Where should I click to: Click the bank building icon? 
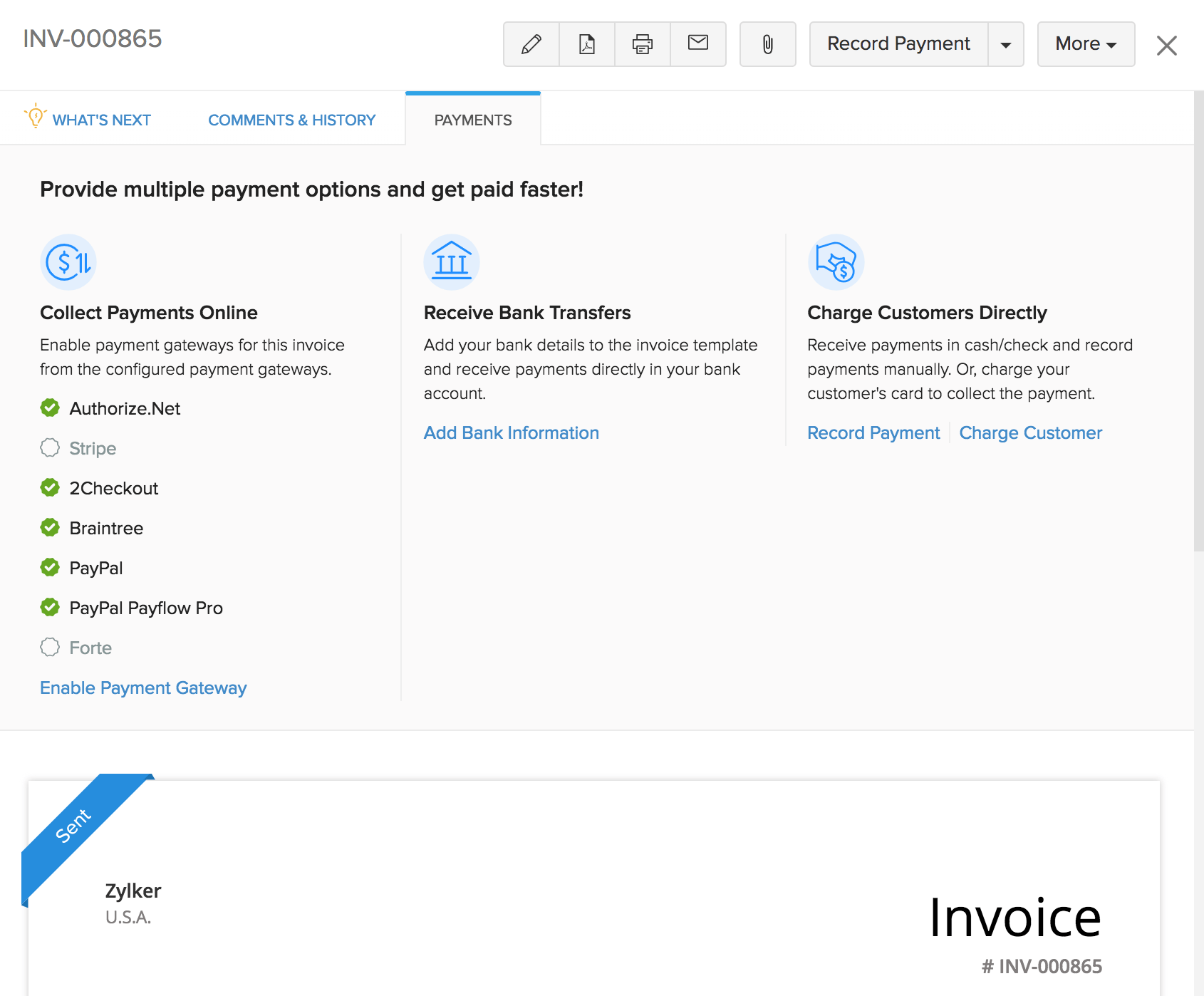(452, 262)
